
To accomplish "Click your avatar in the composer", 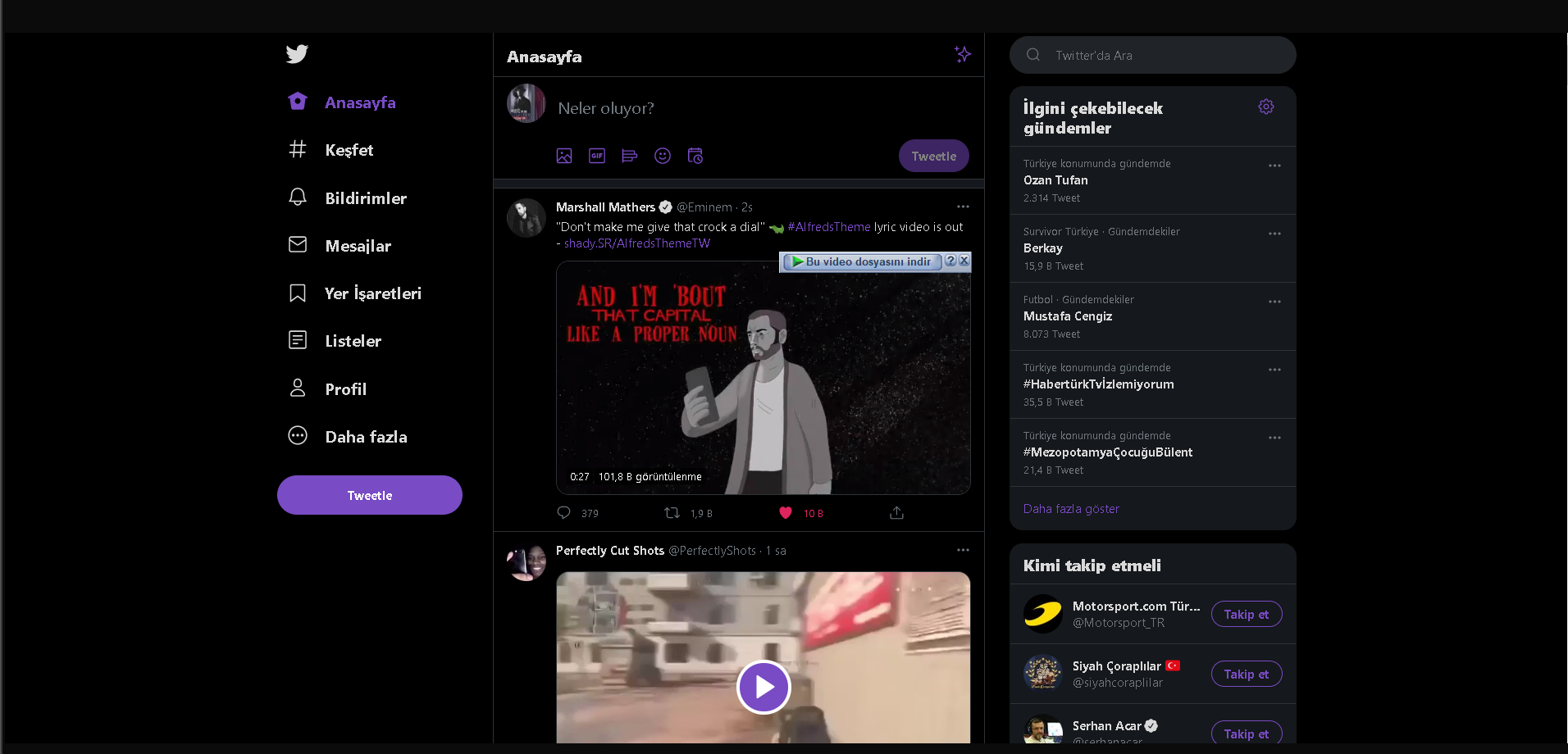I will pyautogui.click(x=526, y=103).
